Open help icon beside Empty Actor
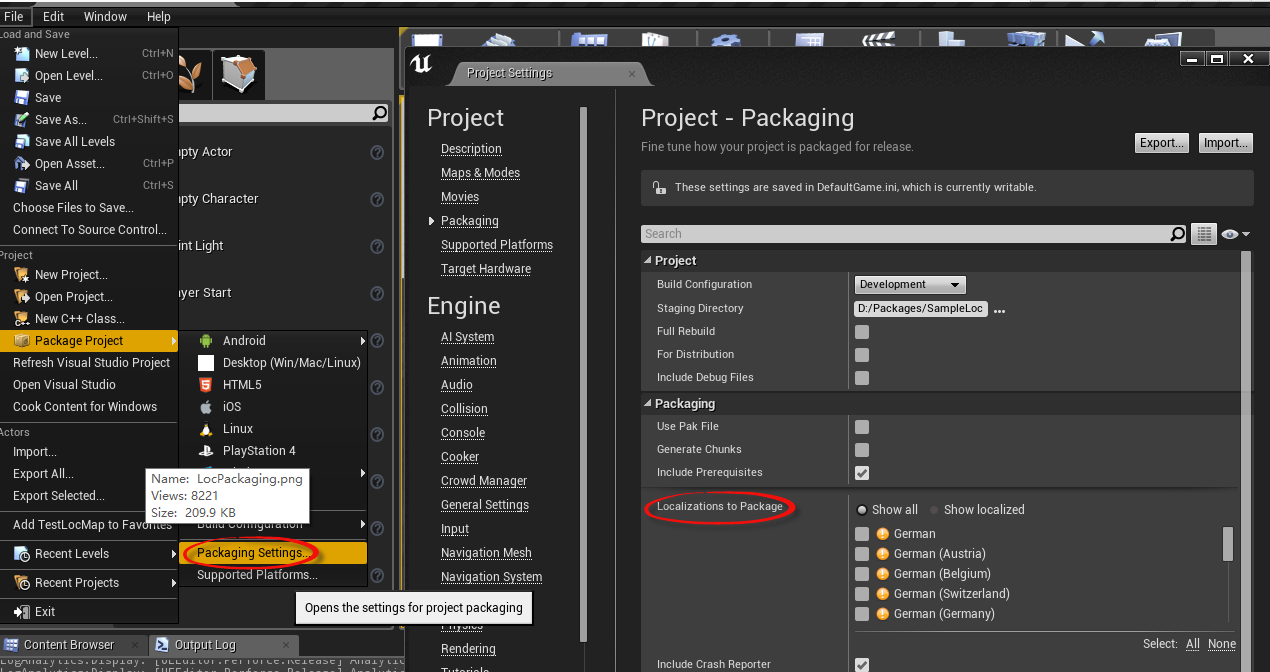Screen dimensions: 1270x672 coord(377,152)
